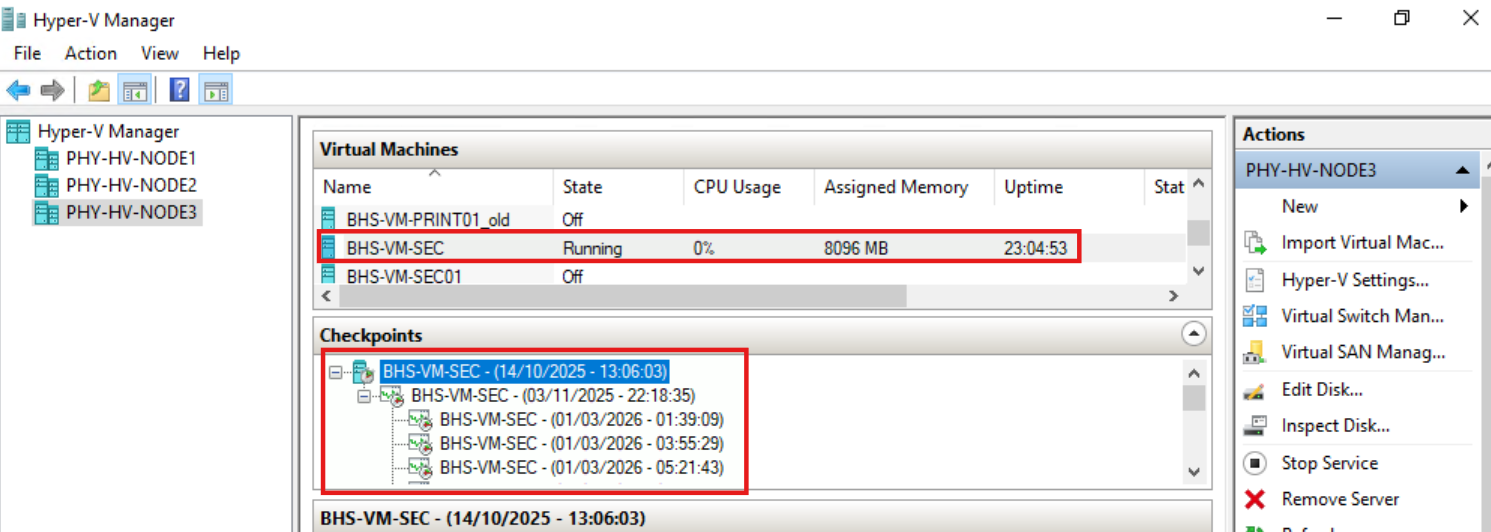Click the Edit Disk action icon
Screen dimensions: 1491x532
pyautogui.click(x=1255, y=390)
